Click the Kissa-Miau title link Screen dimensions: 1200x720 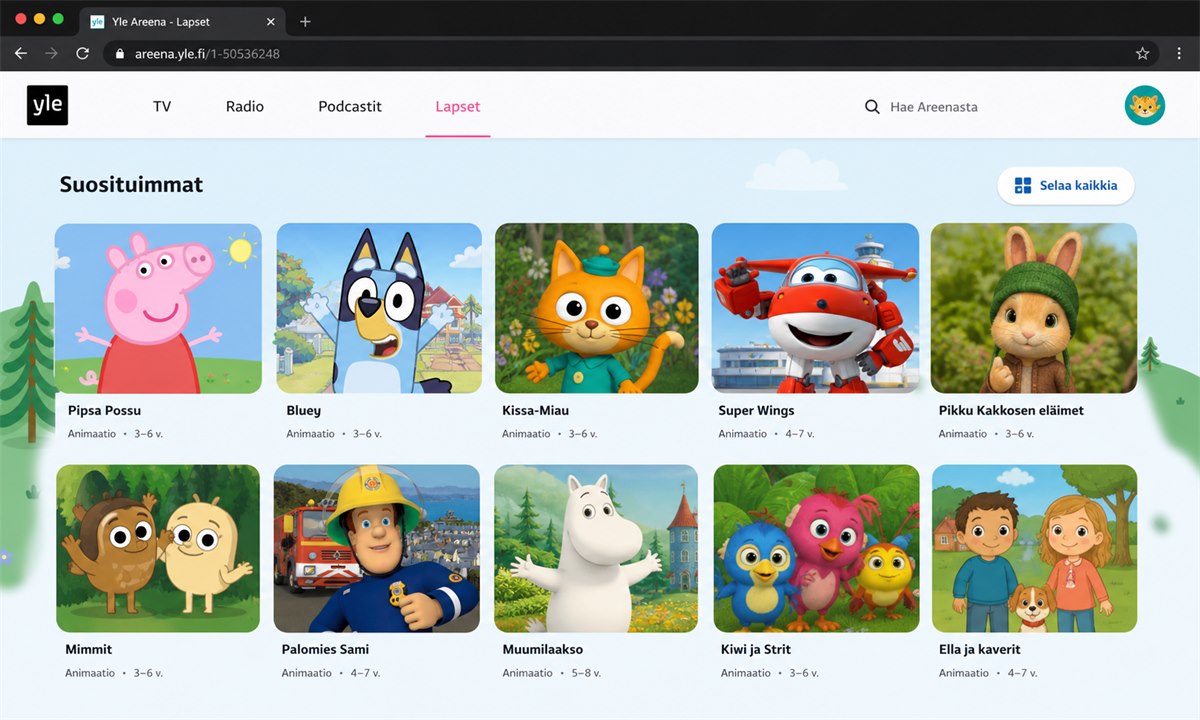click(535, 411)
